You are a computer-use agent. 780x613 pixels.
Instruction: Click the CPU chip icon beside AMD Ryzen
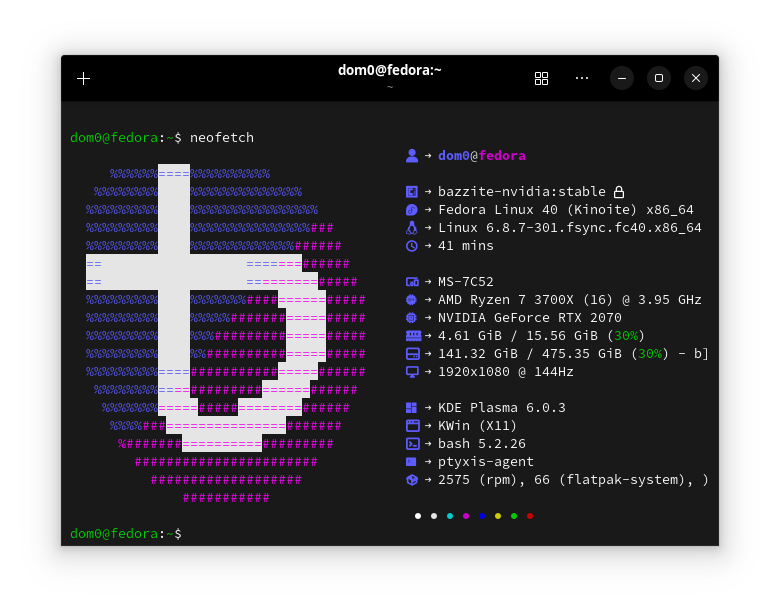(411, 300)
